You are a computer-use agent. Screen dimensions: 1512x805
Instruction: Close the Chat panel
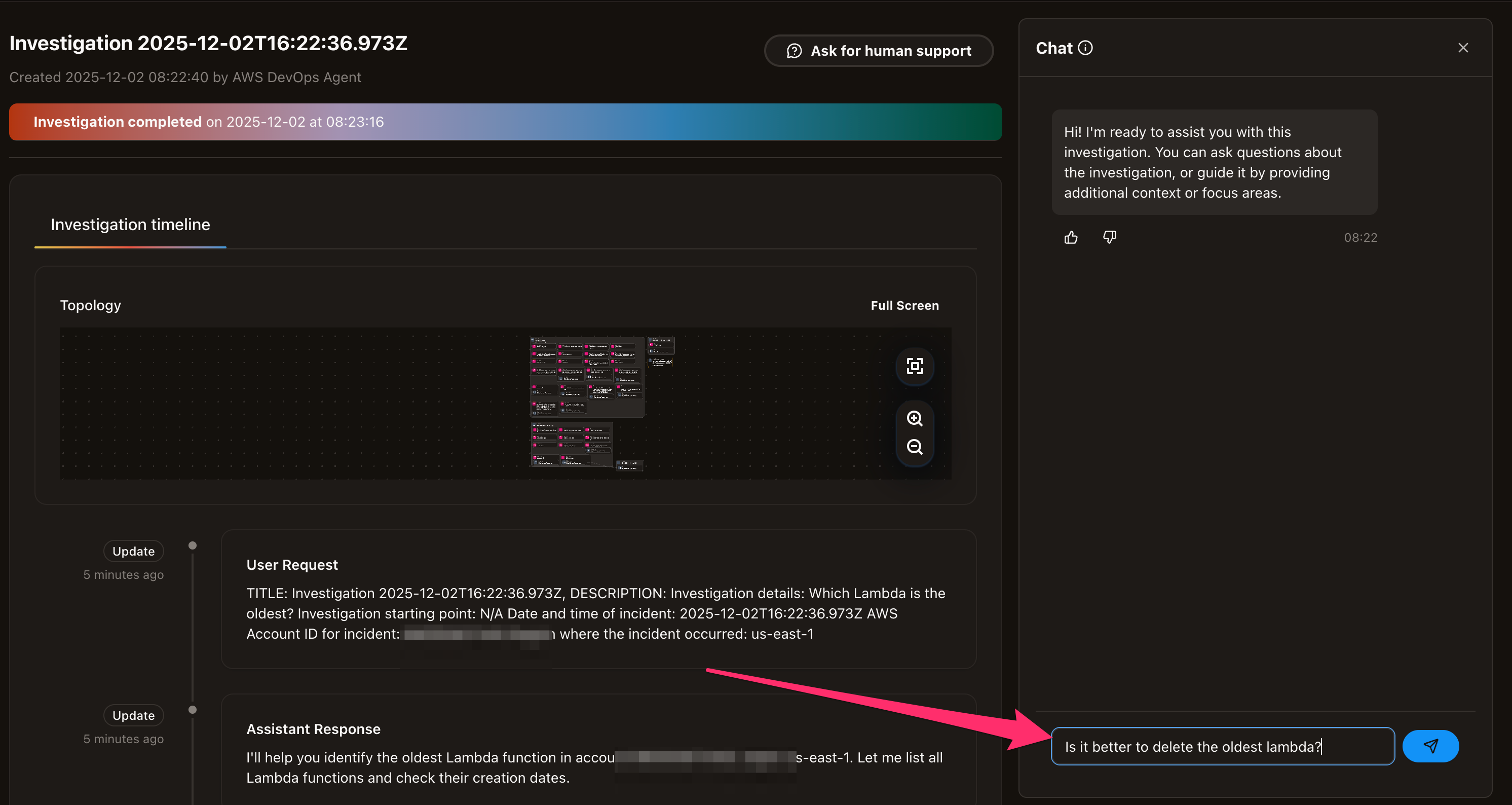pos(1463,48)
